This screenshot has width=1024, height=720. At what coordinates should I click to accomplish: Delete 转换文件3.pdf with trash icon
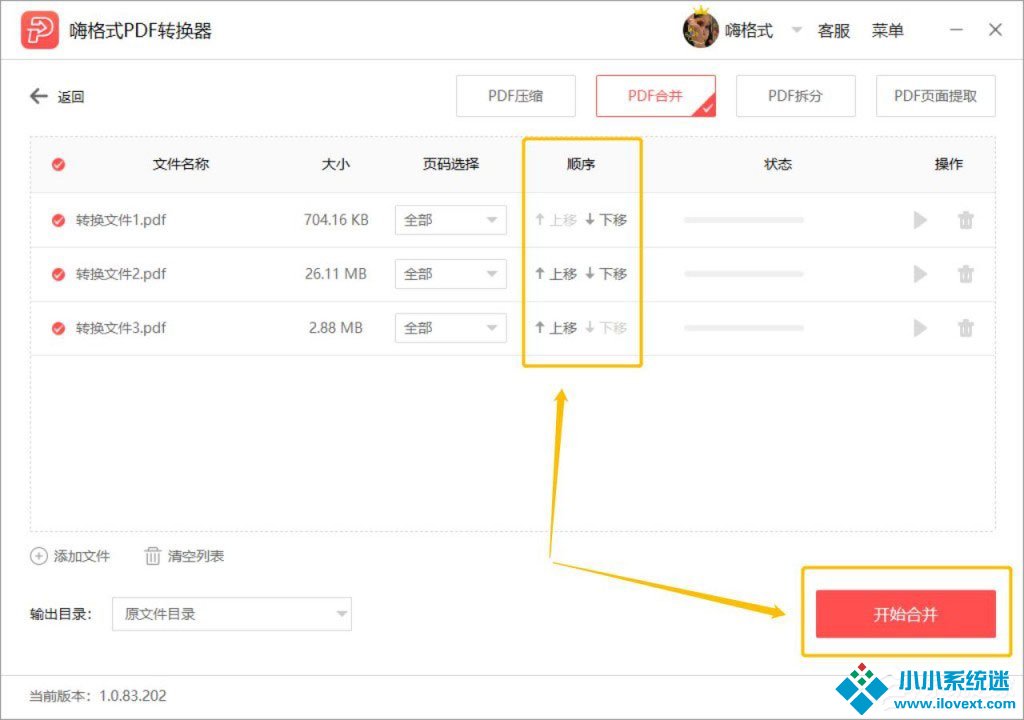point(965,328)
